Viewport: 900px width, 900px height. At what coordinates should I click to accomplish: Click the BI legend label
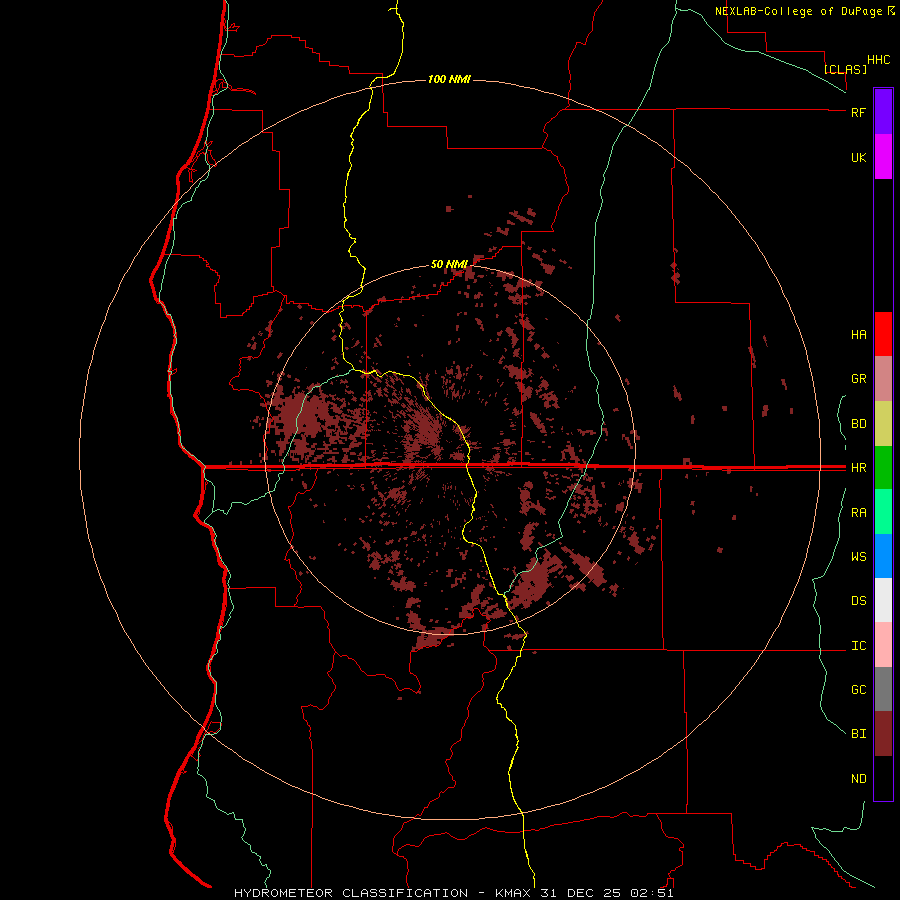pyautogui.click(x=858, y=734)
